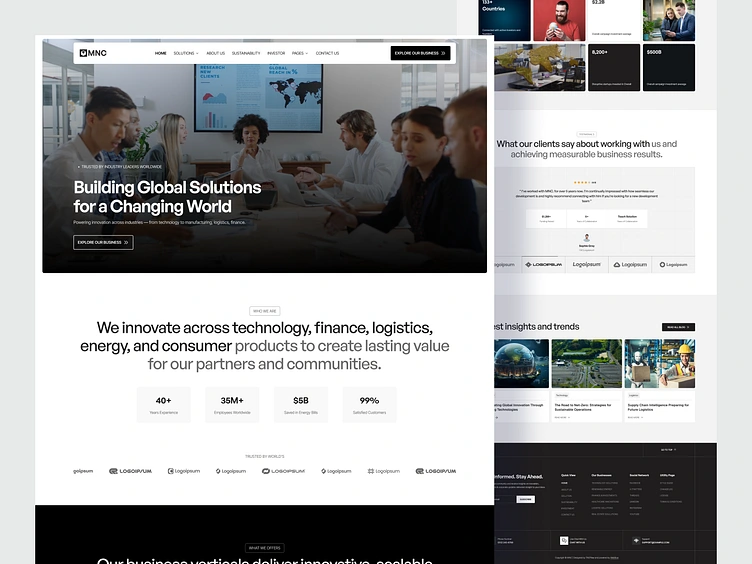Click the Subscribe button in the footer
752x564 pixels.
(526, 499)
